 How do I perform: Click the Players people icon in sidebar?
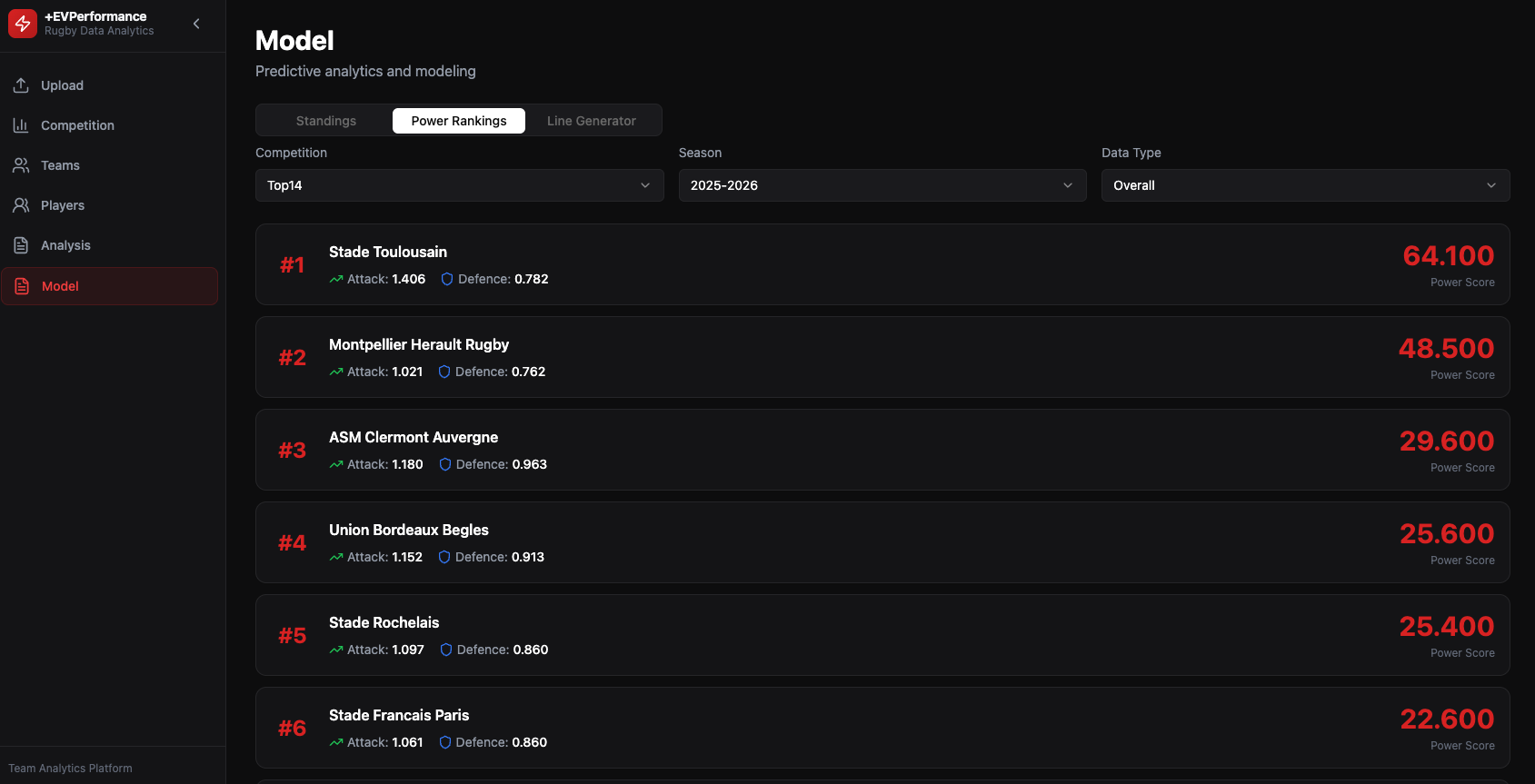(x=21, y=205)
